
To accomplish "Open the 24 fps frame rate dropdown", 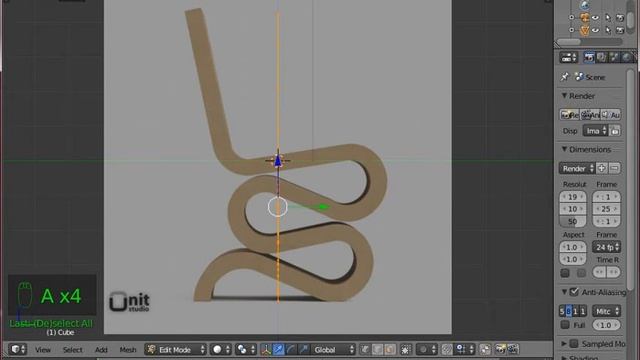I will pos(606,247).
